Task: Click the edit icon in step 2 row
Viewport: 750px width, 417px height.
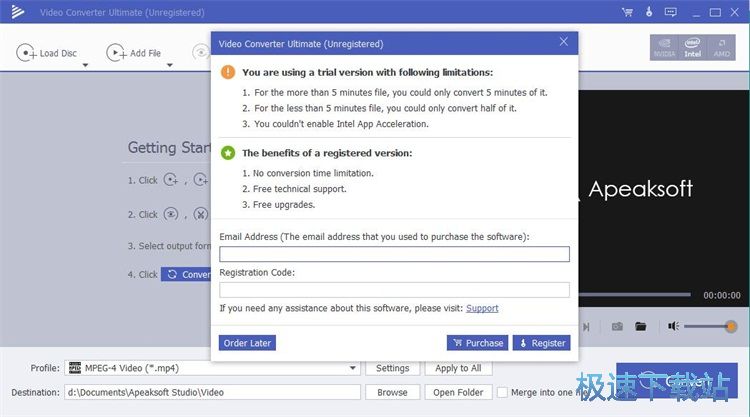Action: (x=200, y=214)
